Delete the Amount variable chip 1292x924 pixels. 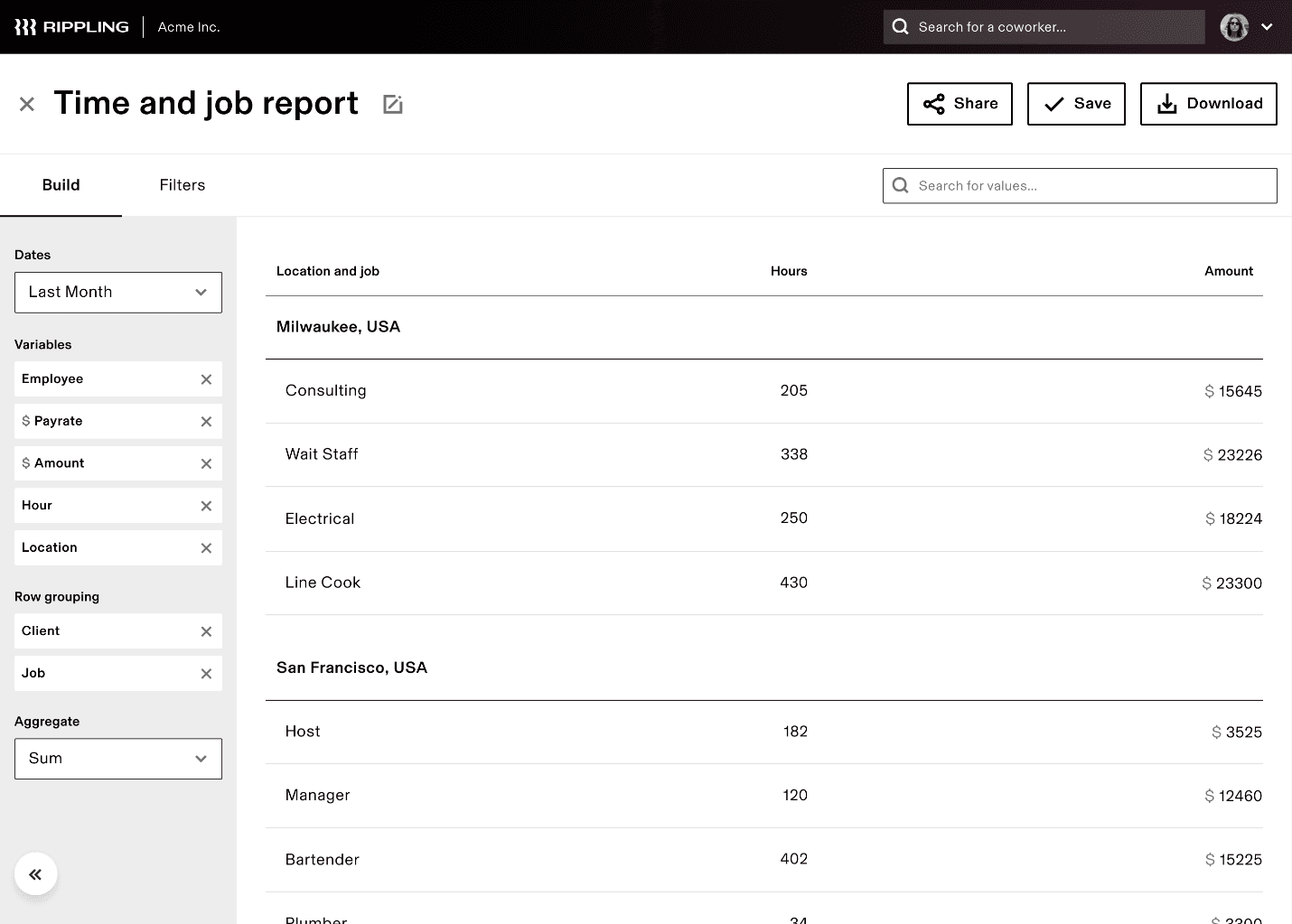pos(206,463)
